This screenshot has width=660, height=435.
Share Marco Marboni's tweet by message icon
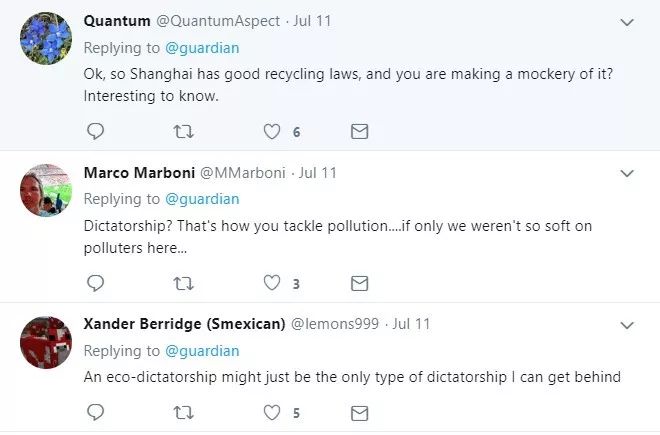pos(359,283)
